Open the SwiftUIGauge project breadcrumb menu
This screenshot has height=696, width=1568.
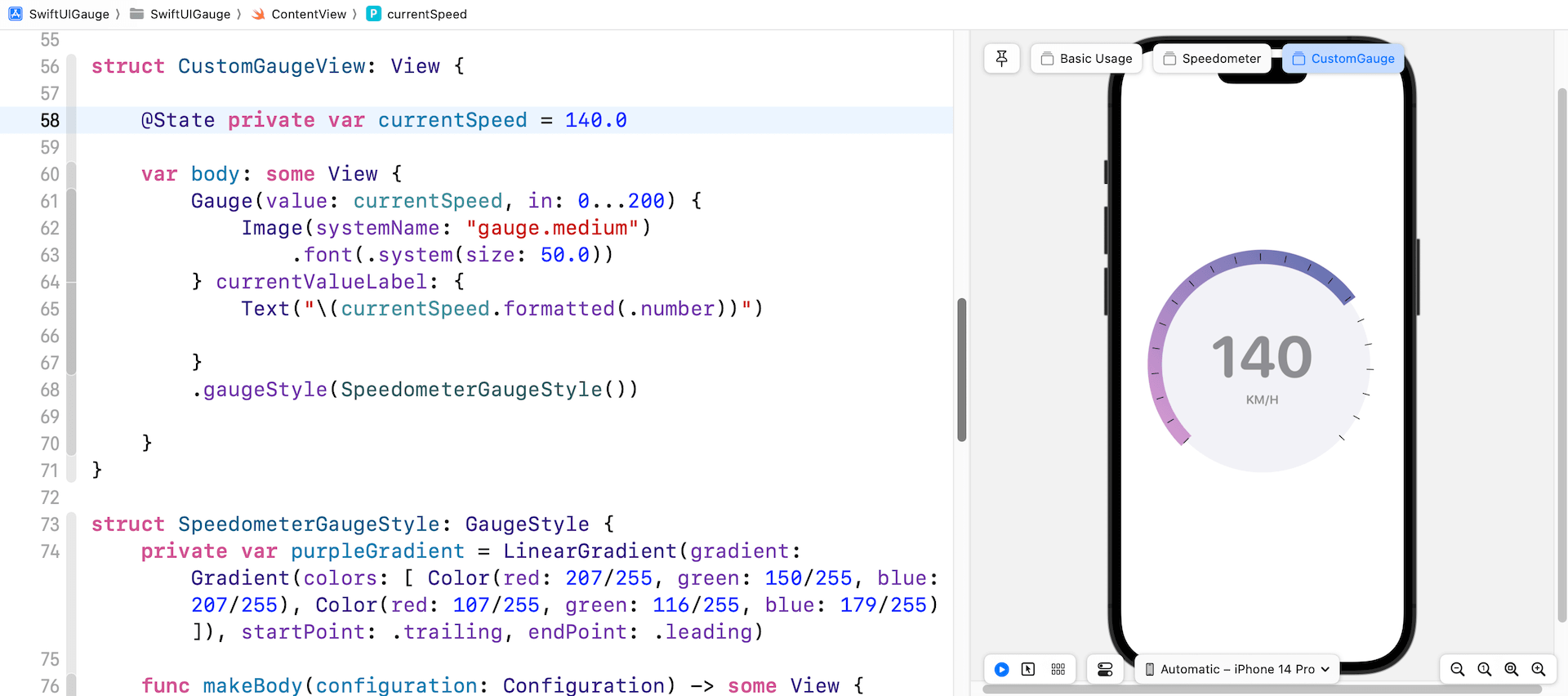69,14
